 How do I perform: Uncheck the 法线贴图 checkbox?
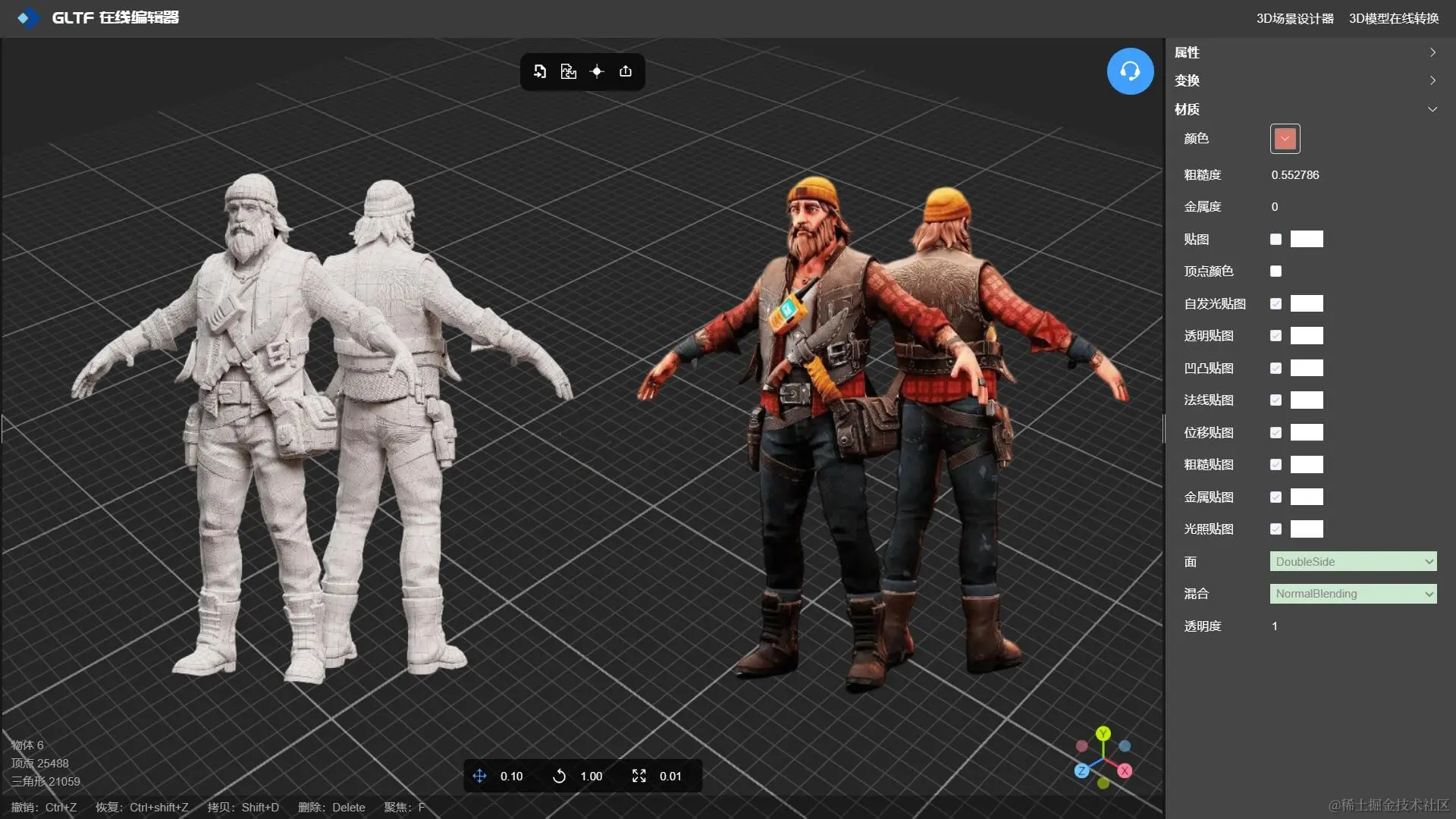tap(1276, 400)
